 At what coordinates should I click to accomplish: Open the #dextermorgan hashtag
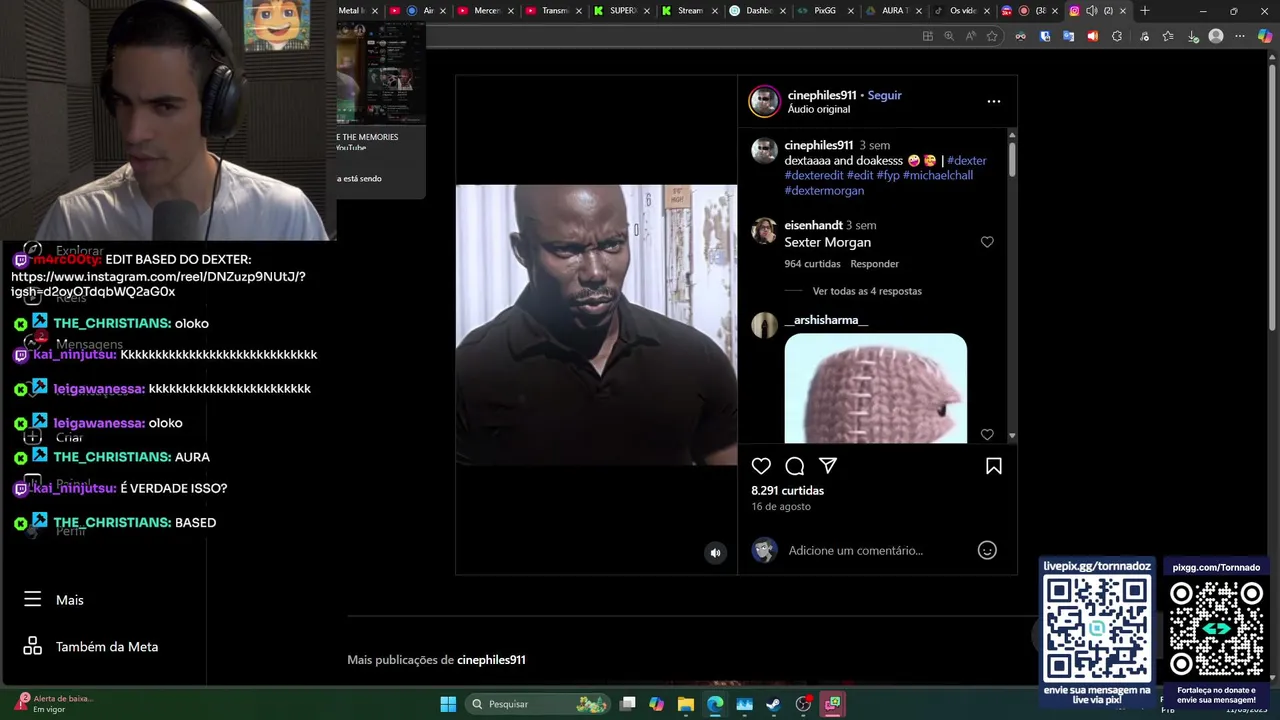click(x=824, y=190)
